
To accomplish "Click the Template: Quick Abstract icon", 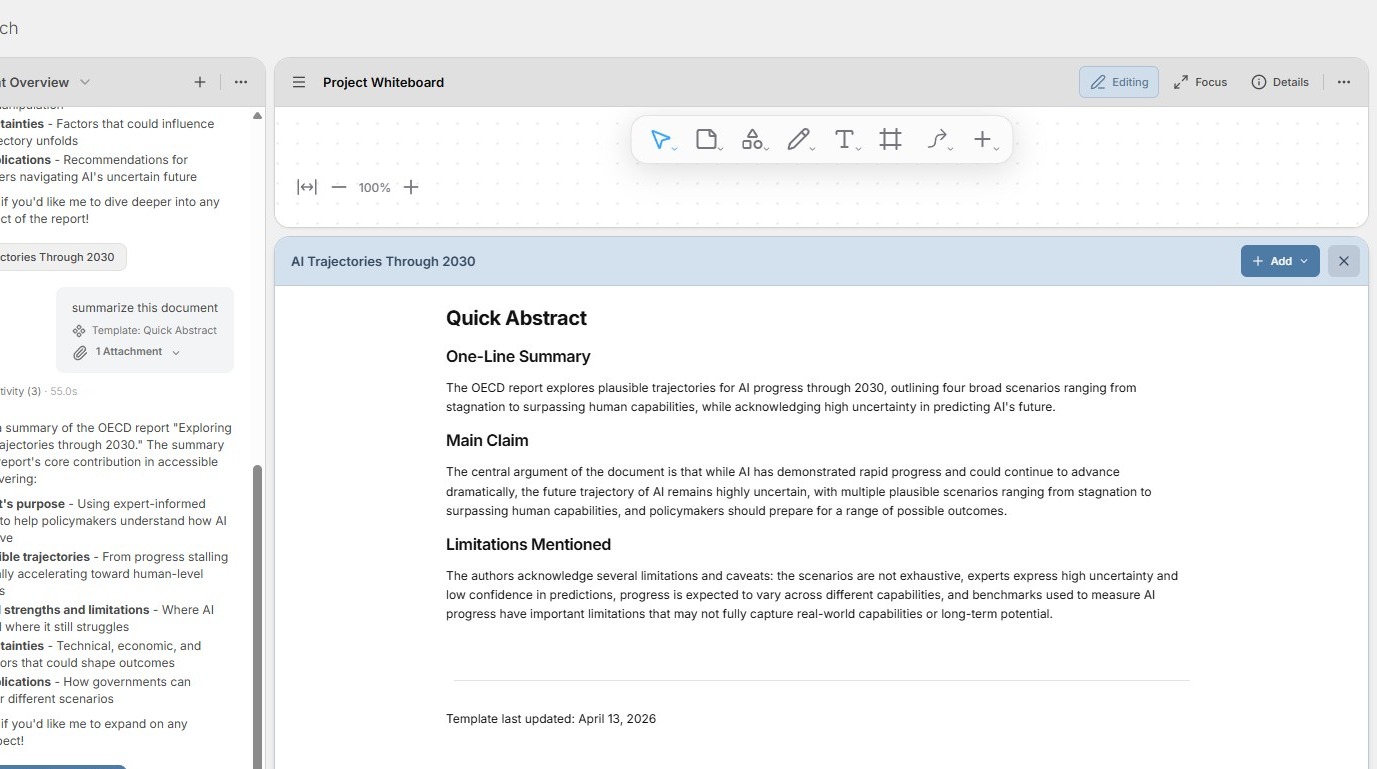I will (79, 331).
